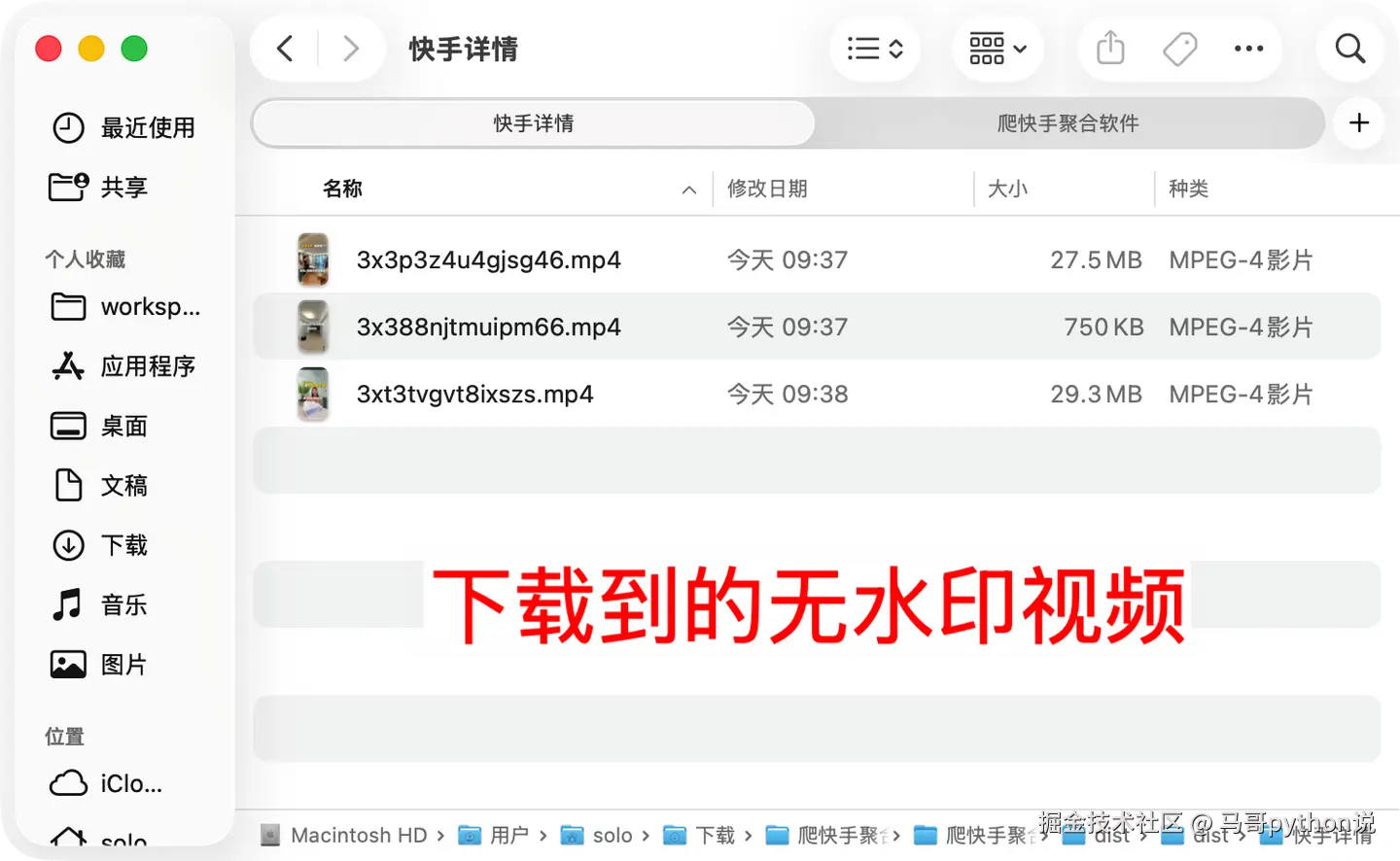Image resolution: width=1400 pixels, height=861 pixels.
Task: Click the 今天 09:38 date cell
Action: click(x=787, y=394)
